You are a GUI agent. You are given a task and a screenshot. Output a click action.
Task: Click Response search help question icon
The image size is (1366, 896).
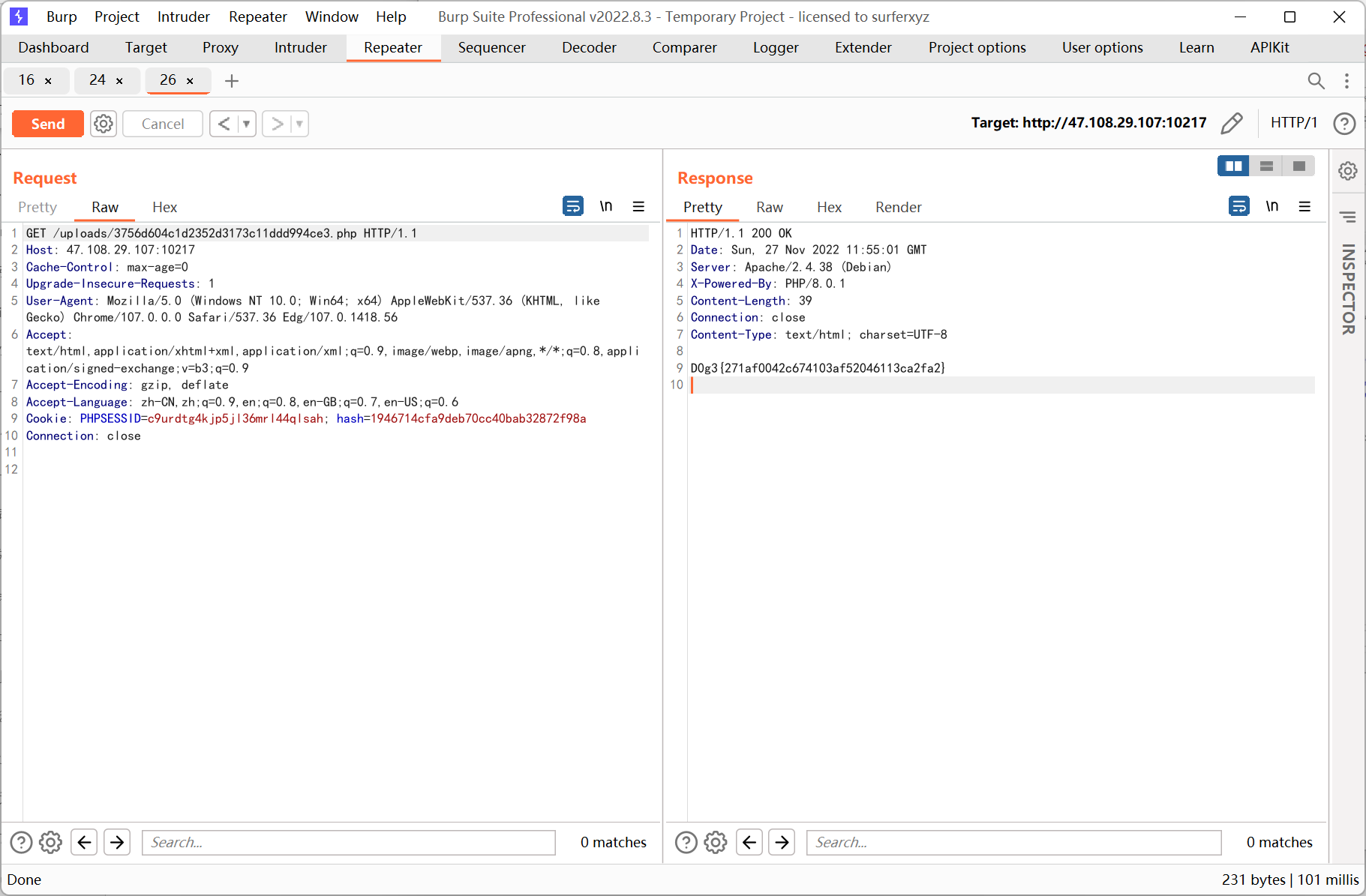(686, 842)
